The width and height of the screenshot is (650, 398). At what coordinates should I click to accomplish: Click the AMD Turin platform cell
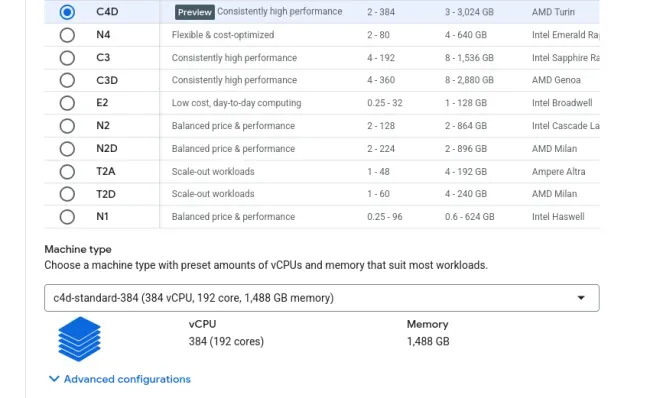click(x=553, y=12)
